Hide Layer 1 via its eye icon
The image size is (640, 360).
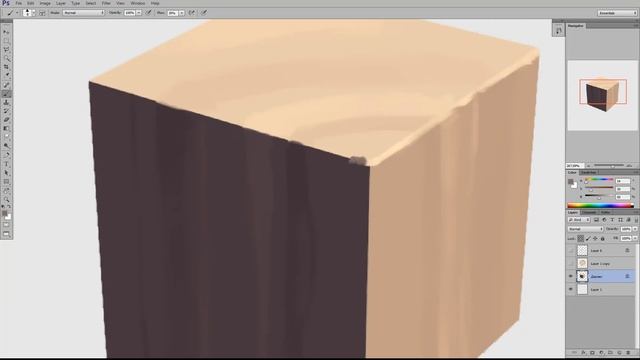[x=571, y=289]
